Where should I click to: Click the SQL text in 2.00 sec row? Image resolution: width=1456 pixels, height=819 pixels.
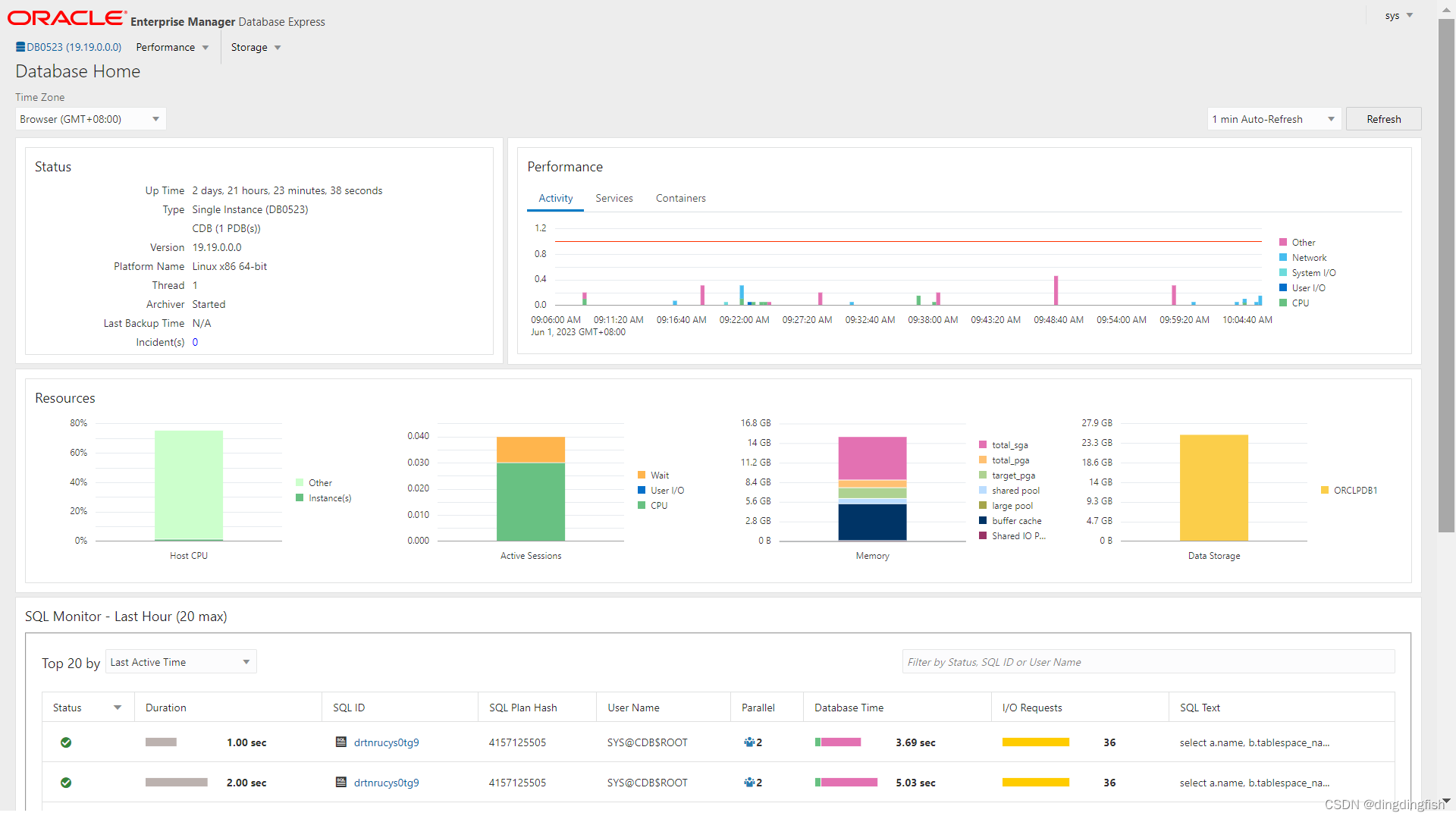[1254, 783]
